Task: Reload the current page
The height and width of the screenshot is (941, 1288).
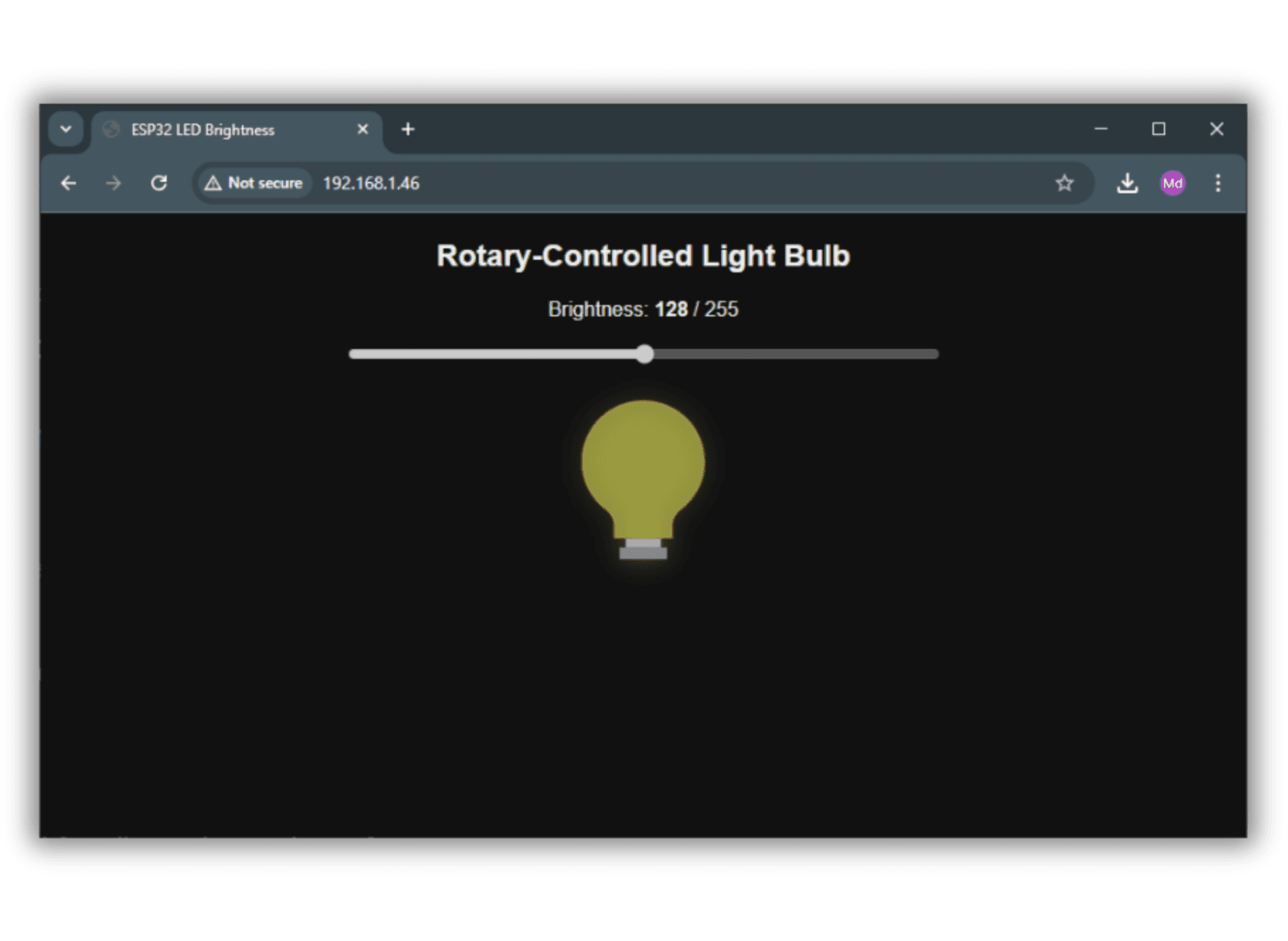Action: (x=158, y=183)
